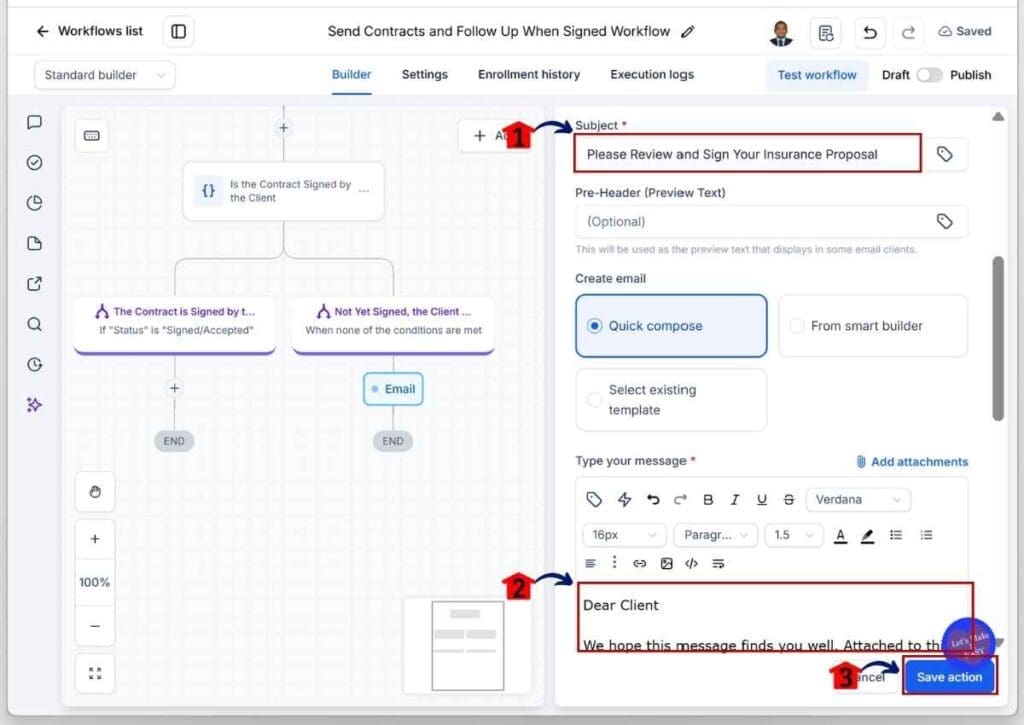Select 'Not Yet Signed, the Client' branch
The width and height of the screenshot is (1024, 725).
point(393,325)
